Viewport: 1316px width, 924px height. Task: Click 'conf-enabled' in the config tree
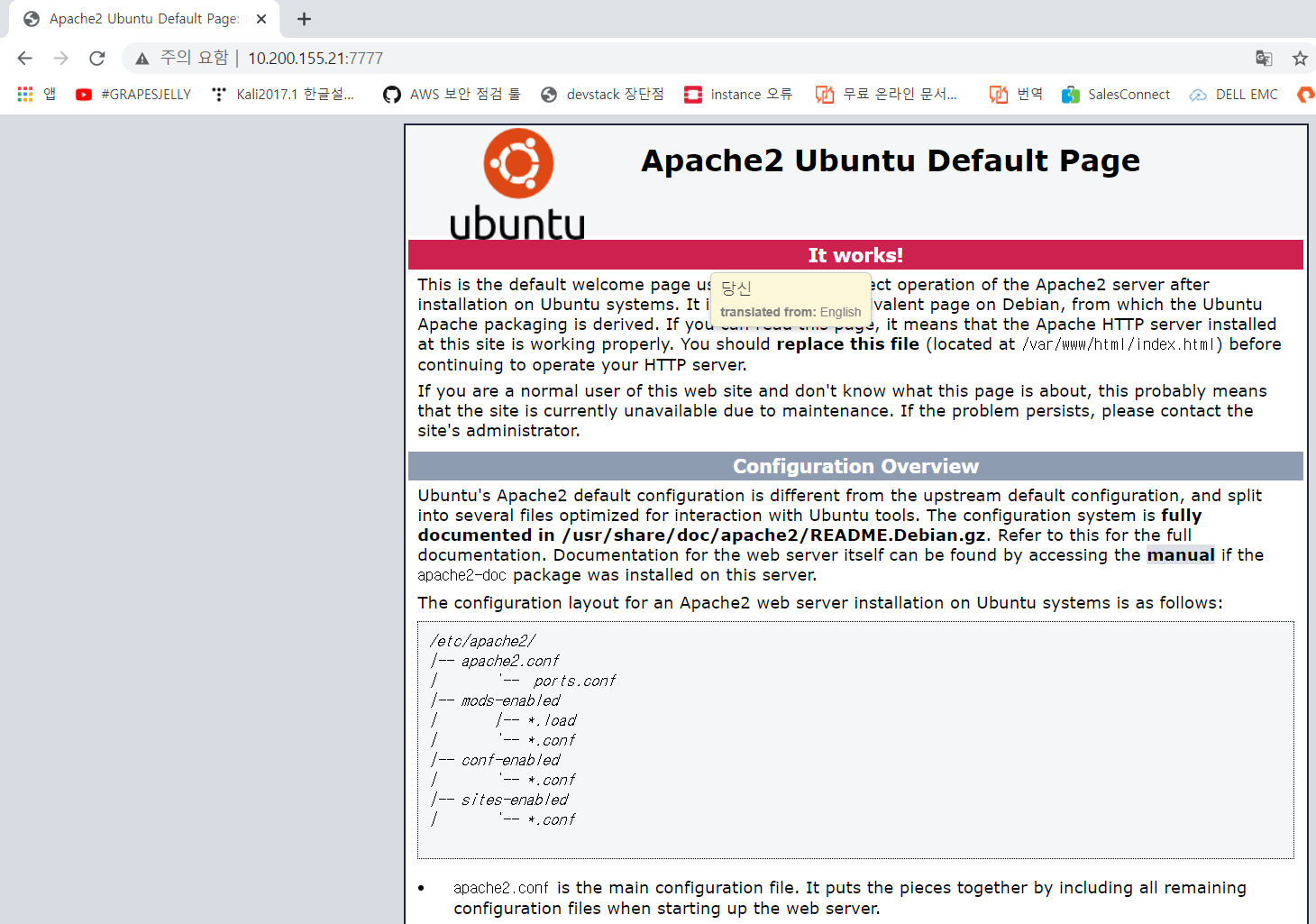tap(510, 760)
